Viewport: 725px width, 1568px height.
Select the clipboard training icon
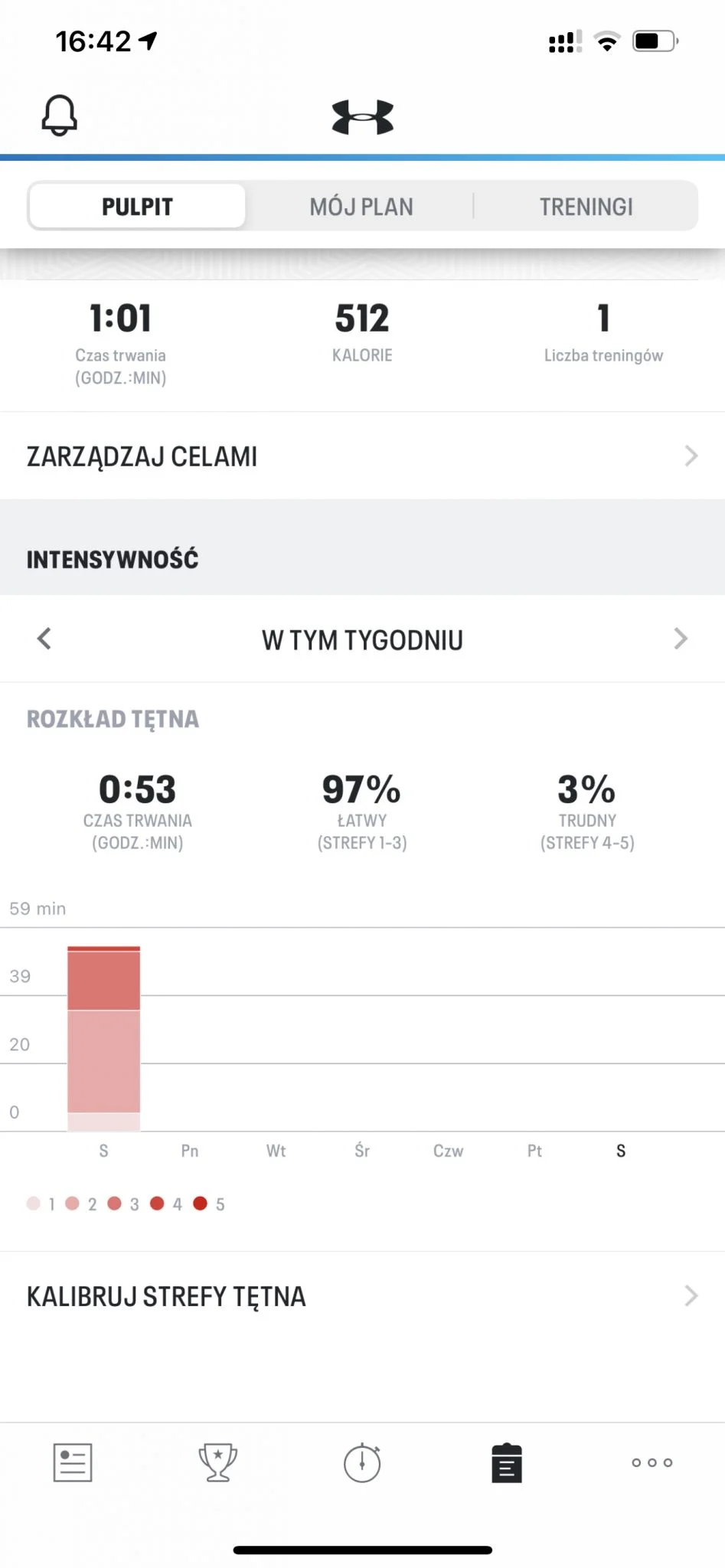coord(506,1463)
